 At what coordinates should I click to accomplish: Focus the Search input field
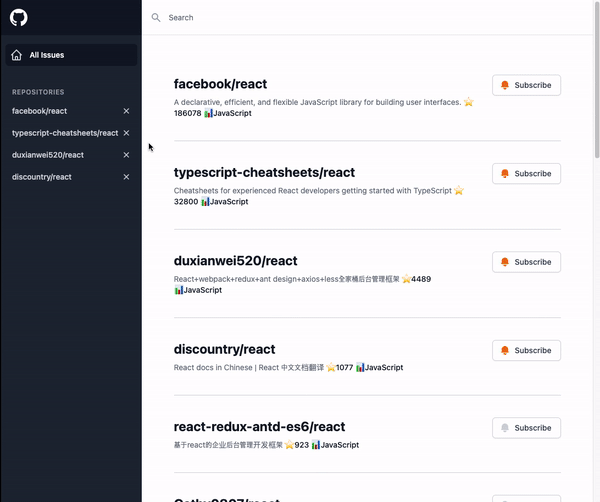tap(367, 18)
